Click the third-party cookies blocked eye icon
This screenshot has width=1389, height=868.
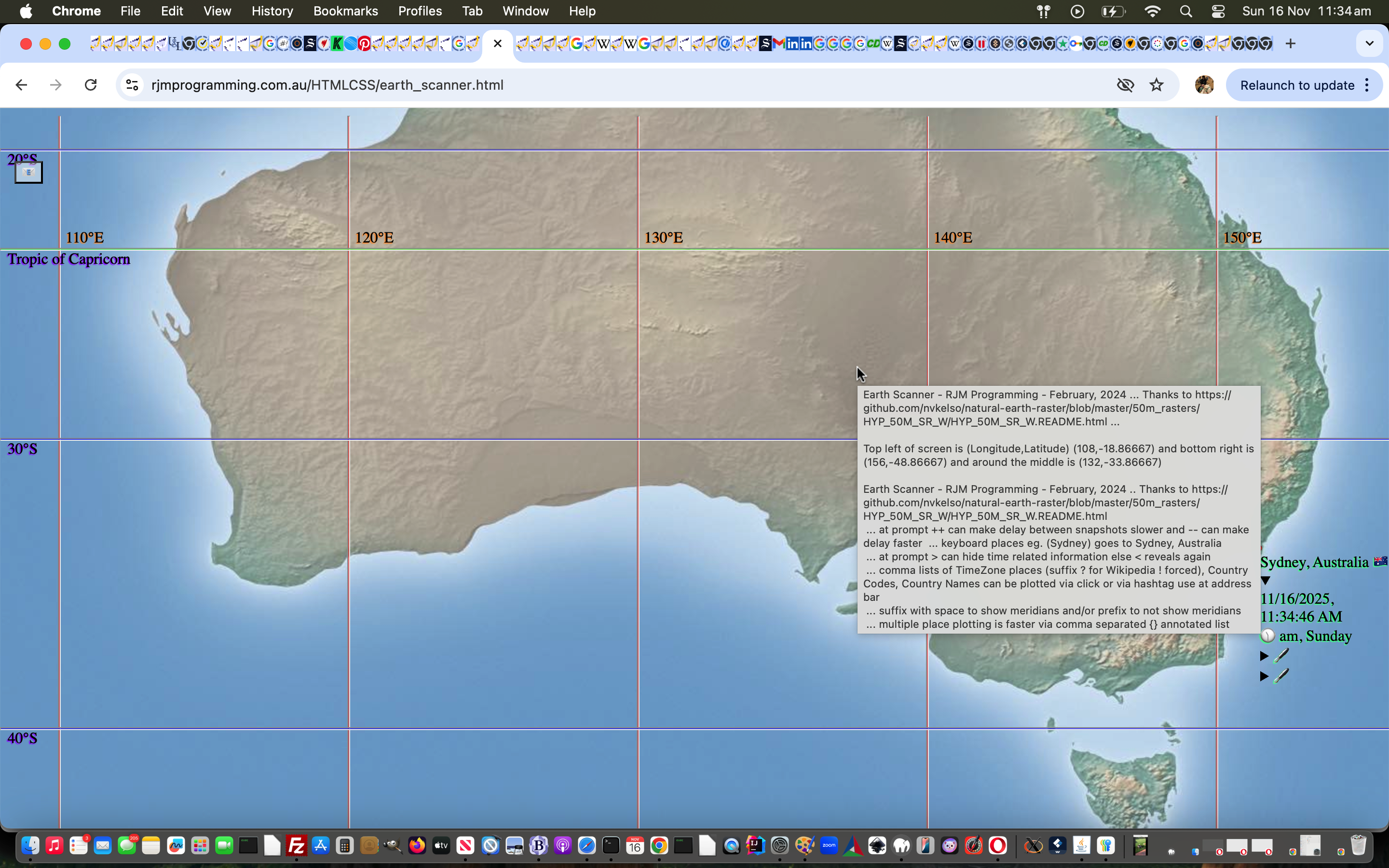coord(1126,84)
